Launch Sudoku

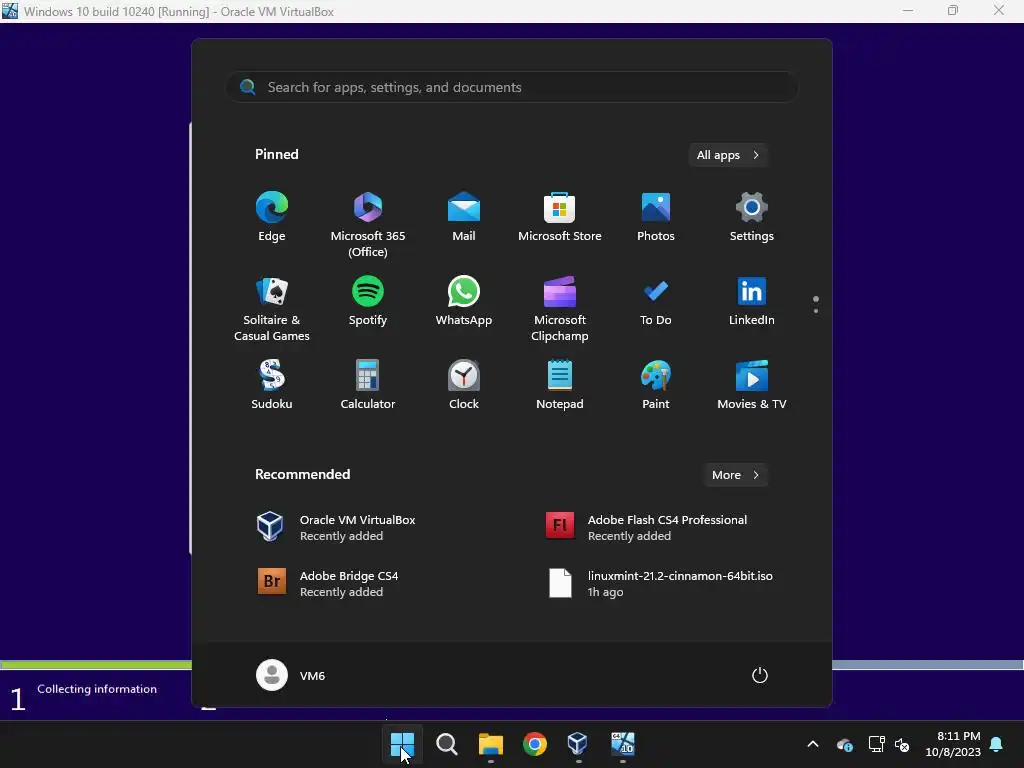pos(272,385)
